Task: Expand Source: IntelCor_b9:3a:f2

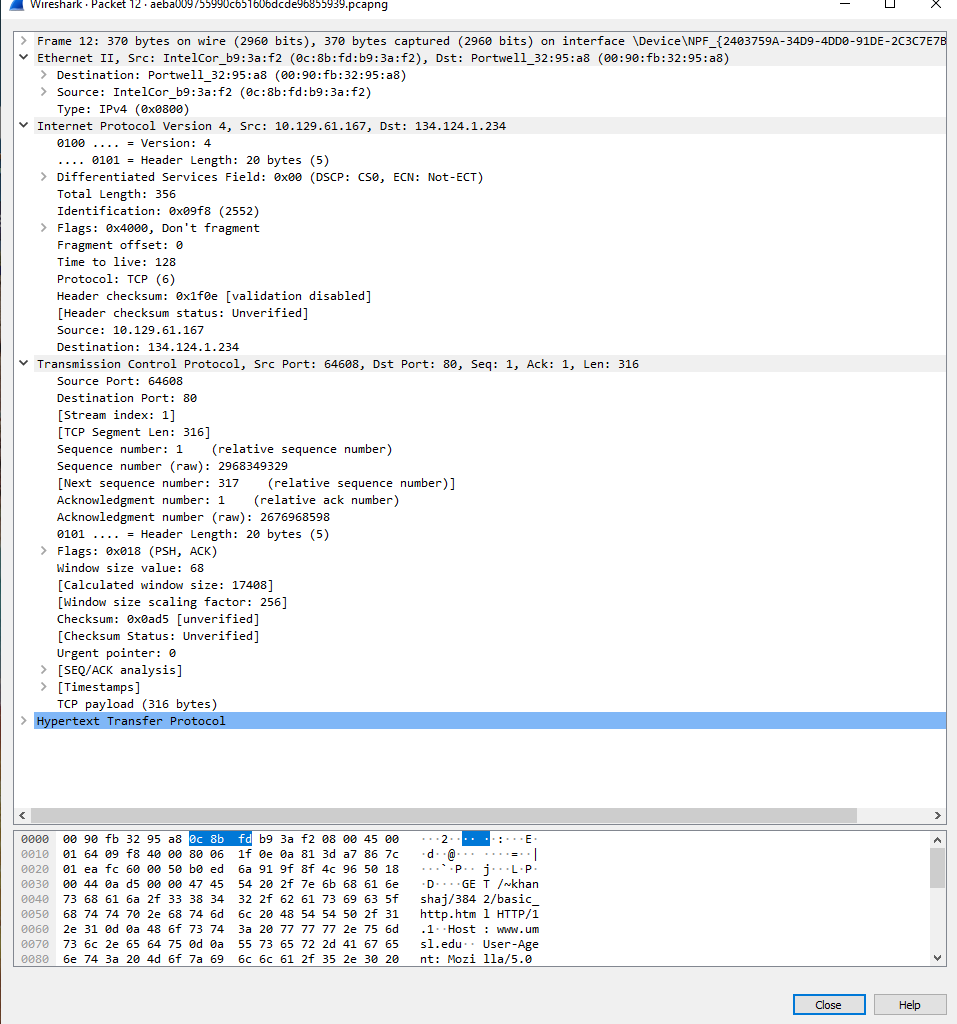Action: (x=41, y=91)
